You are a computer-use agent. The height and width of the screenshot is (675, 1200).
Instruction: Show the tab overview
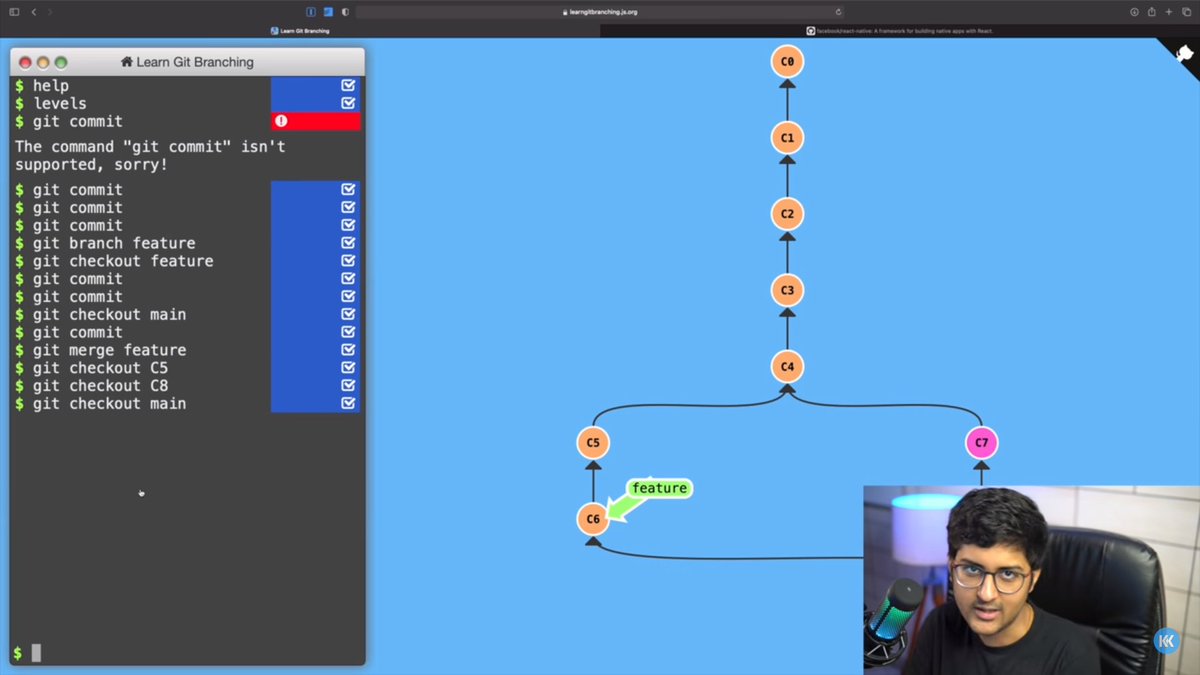[x=1187, y=12]
